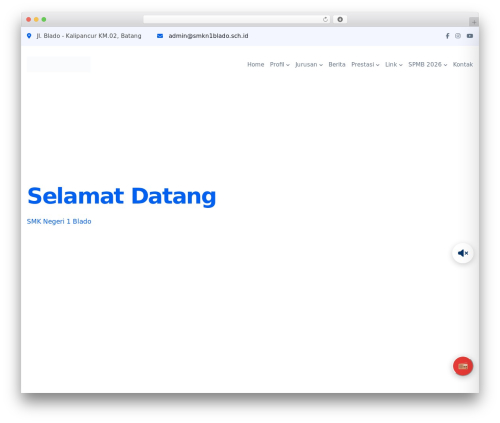The width and height of the screenshot is (500, 423).
Task: Click admin@smkn1blado.sch.id email link
Action: 208,36
